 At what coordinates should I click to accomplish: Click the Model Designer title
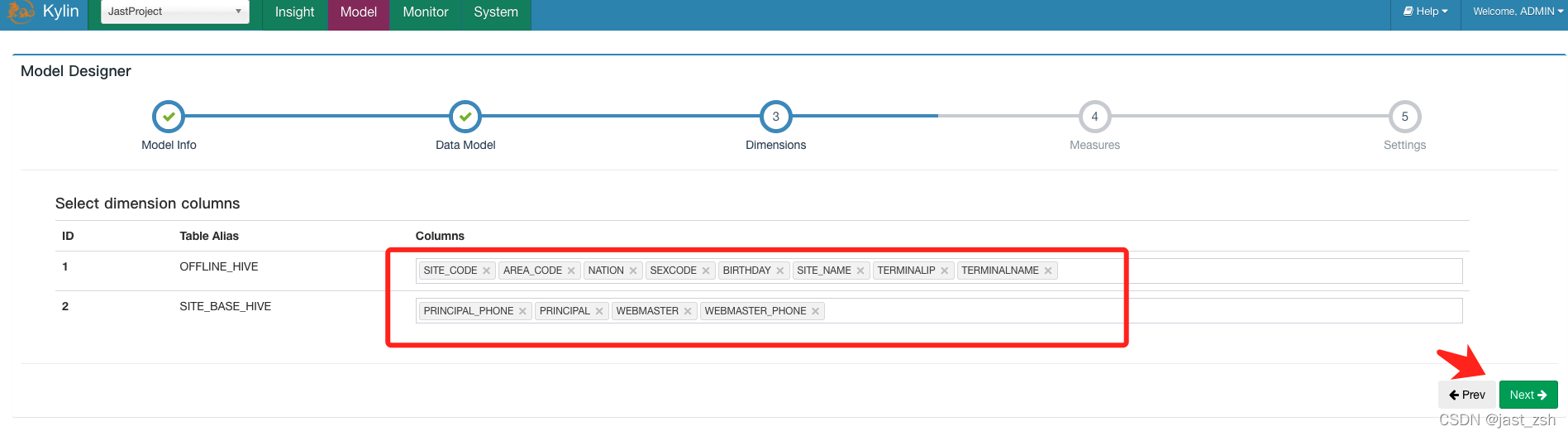point(76,71)
